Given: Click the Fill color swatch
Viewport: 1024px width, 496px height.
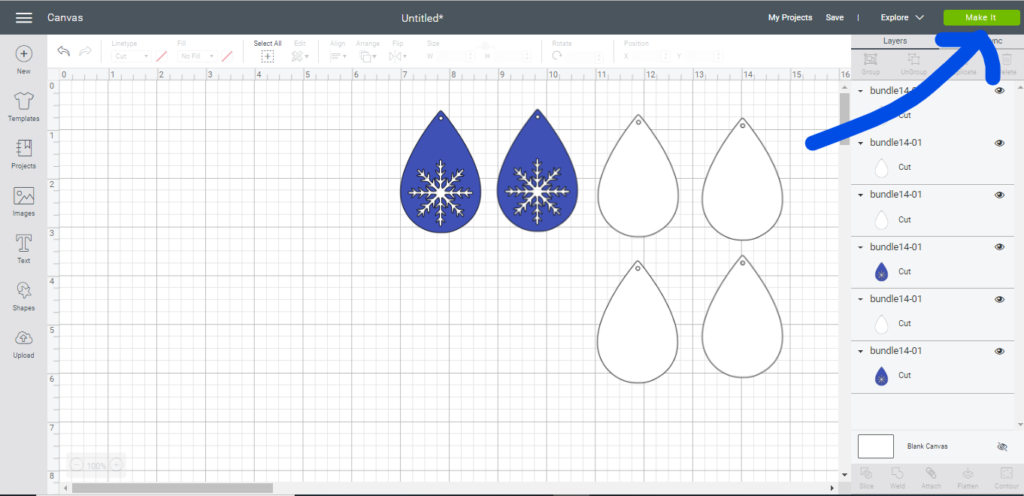Looking at the screenshot, I should point(227,57).
